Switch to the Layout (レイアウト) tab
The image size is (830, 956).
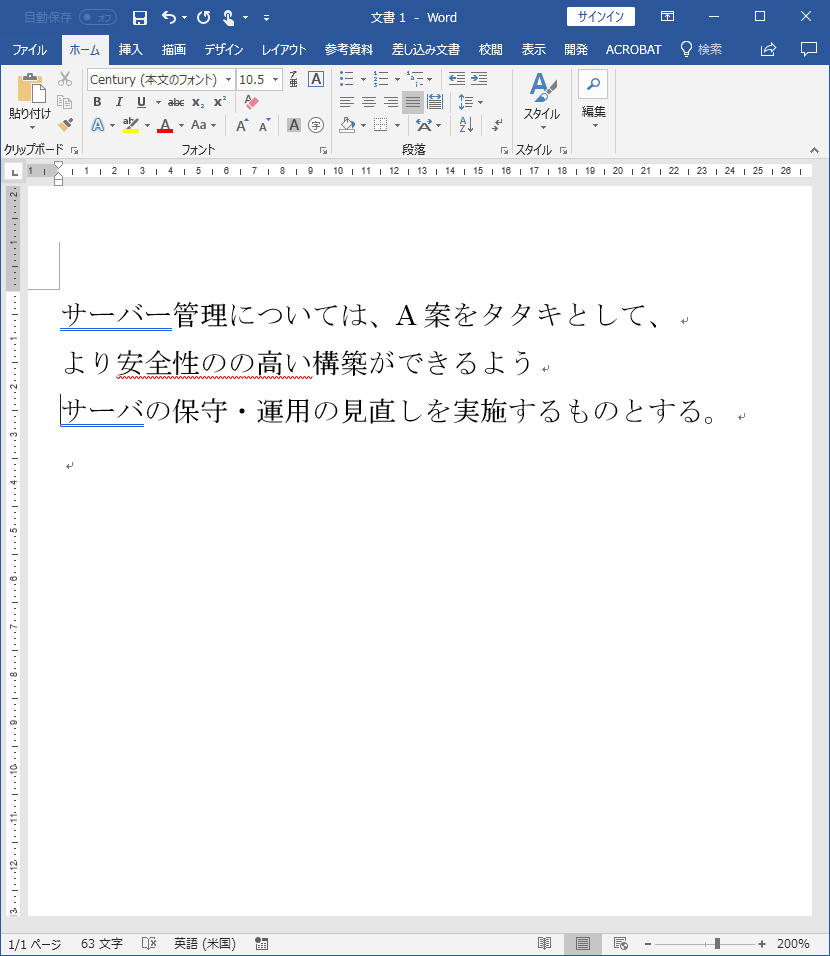(284, 49)
